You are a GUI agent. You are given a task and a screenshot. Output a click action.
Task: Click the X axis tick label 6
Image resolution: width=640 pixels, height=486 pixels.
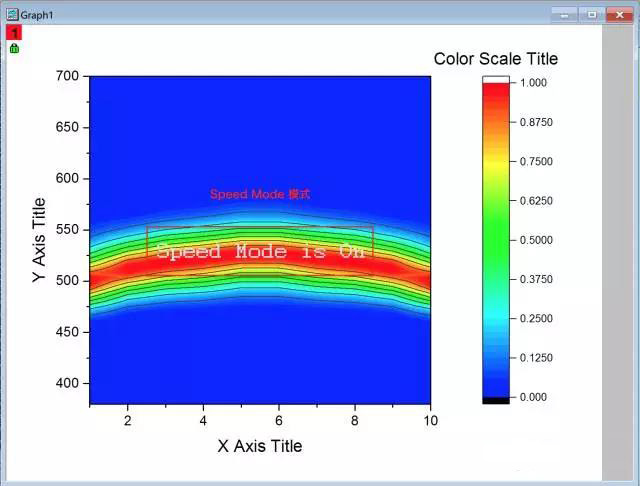[279, 421]
